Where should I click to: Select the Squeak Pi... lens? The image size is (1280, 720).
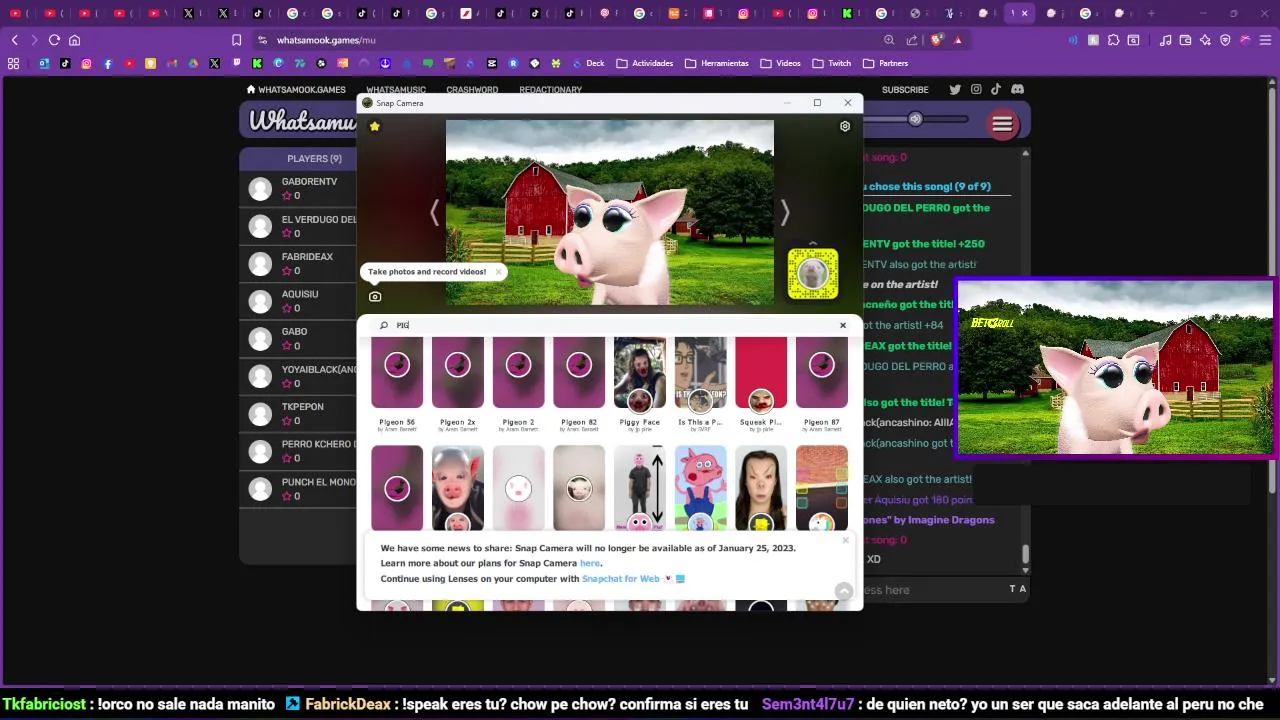click(761, 384)
